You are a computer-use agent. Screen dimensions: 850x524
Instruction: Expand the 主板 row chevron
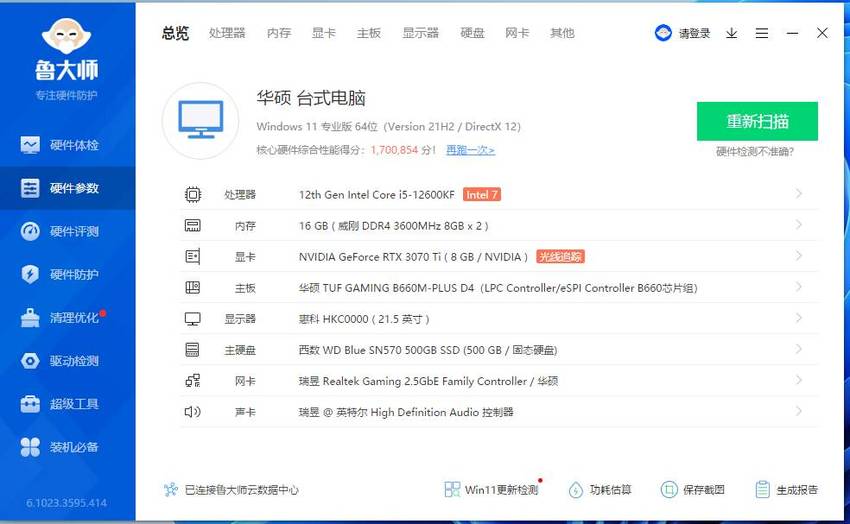pyautogui.click(x=799, y=287)
